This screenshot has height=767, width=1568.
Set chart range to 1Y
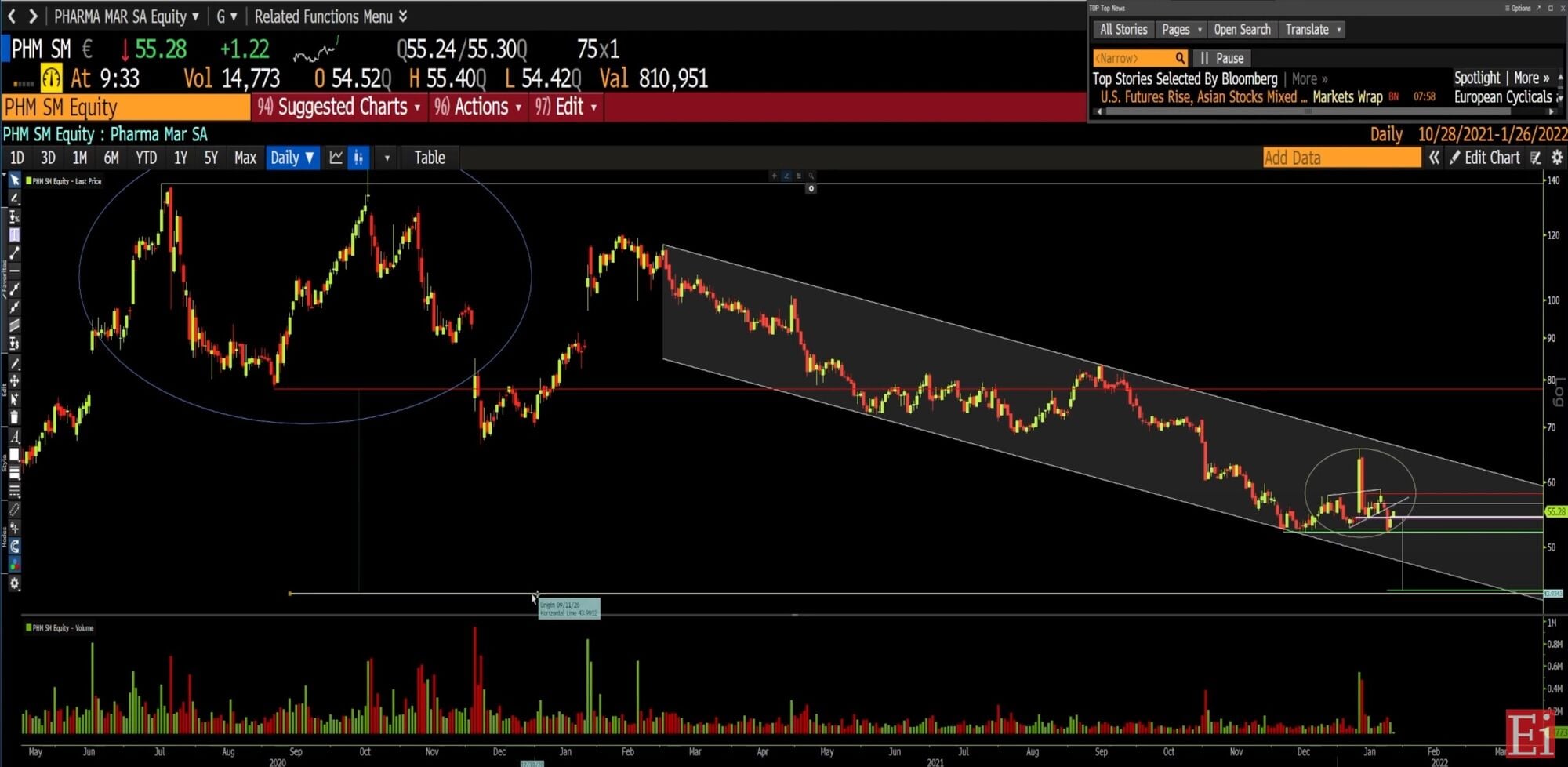180,158
